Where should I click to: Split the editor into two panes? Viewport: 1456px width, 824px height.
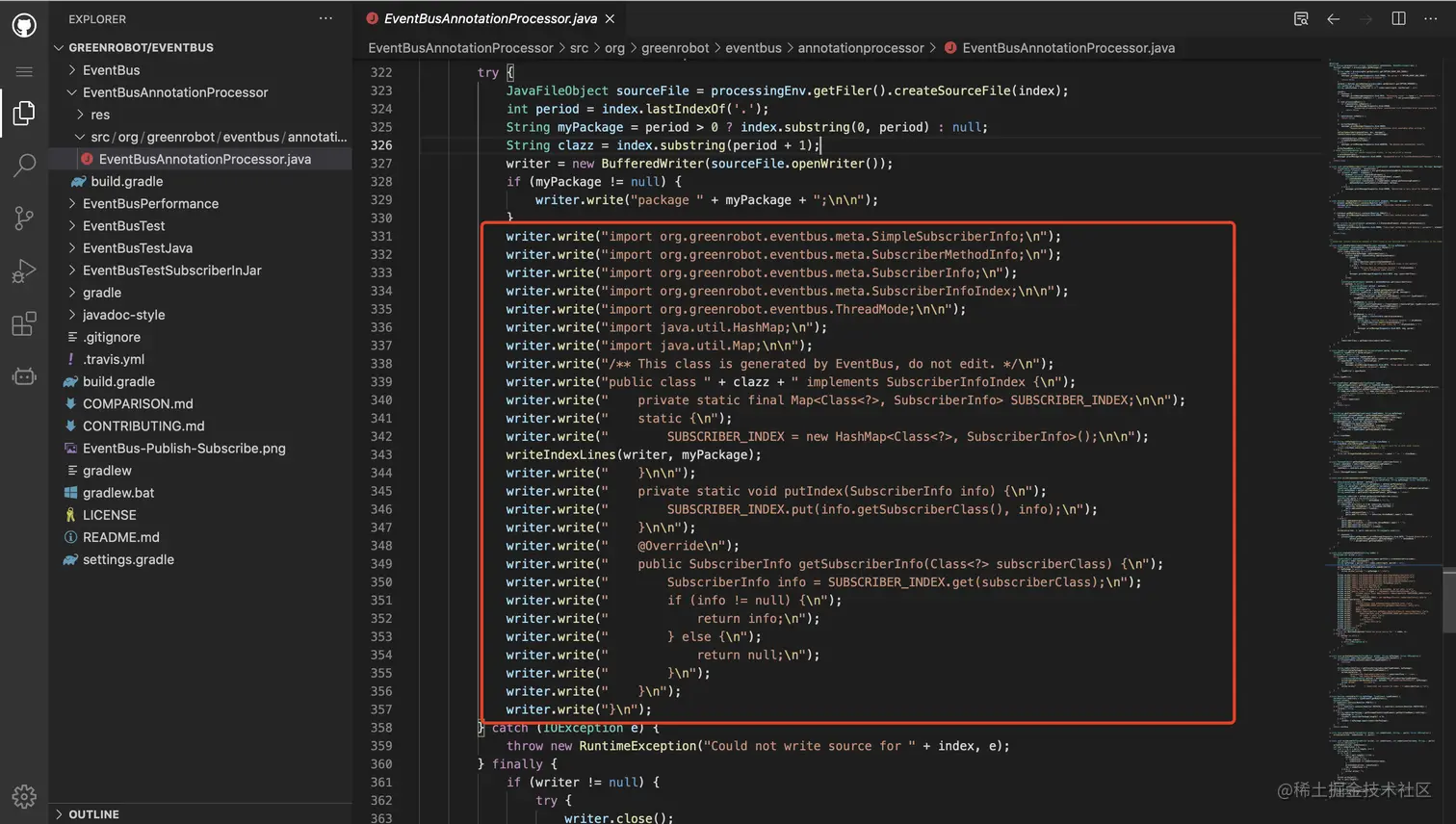coord(1397,18)
